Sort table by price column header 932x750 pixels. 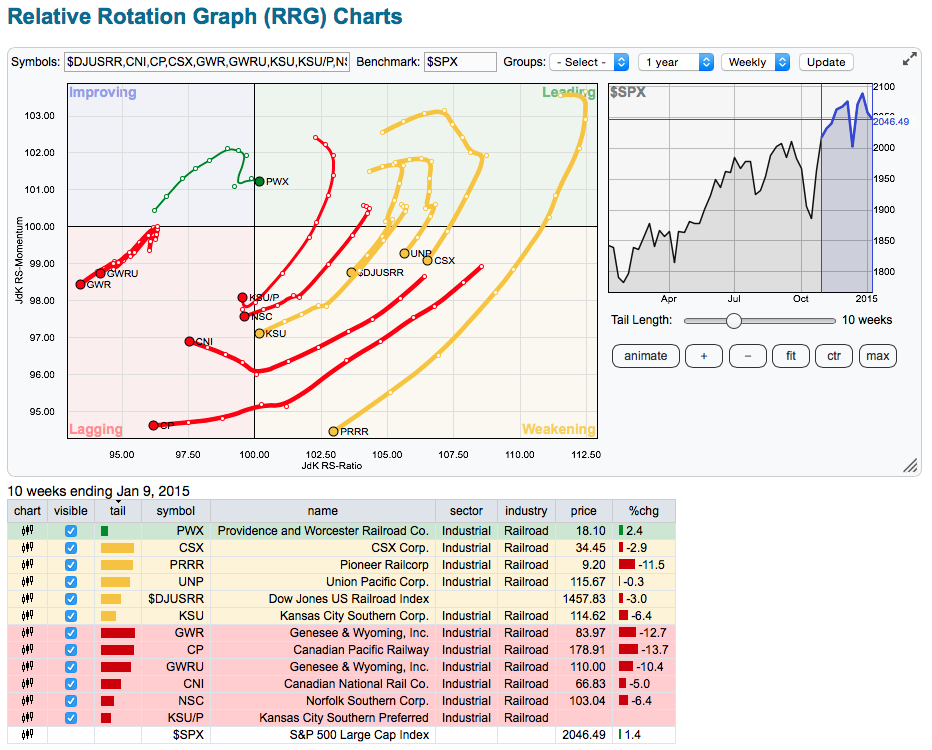tap(584, 510)
